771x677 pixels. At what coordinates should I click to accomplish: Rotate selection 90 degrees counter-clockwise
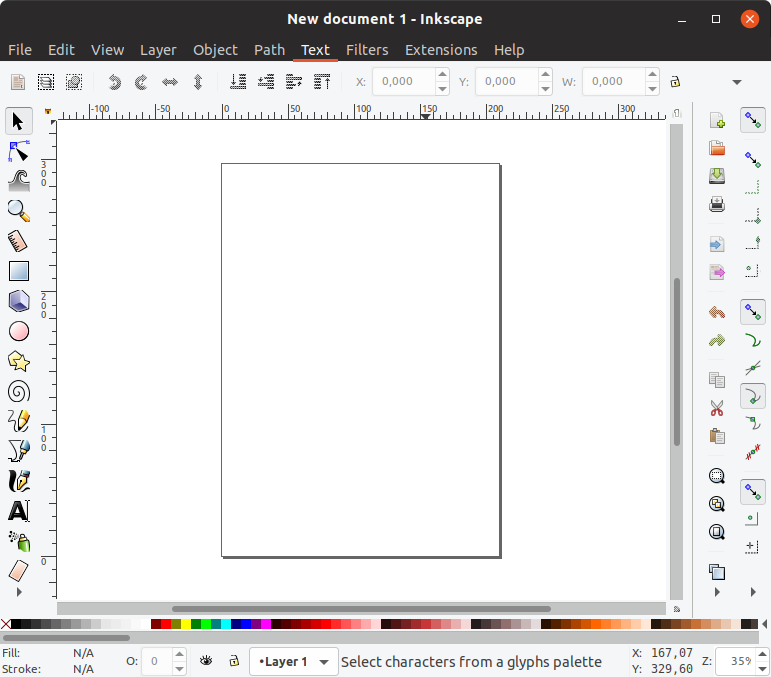(x=115, y=82)
